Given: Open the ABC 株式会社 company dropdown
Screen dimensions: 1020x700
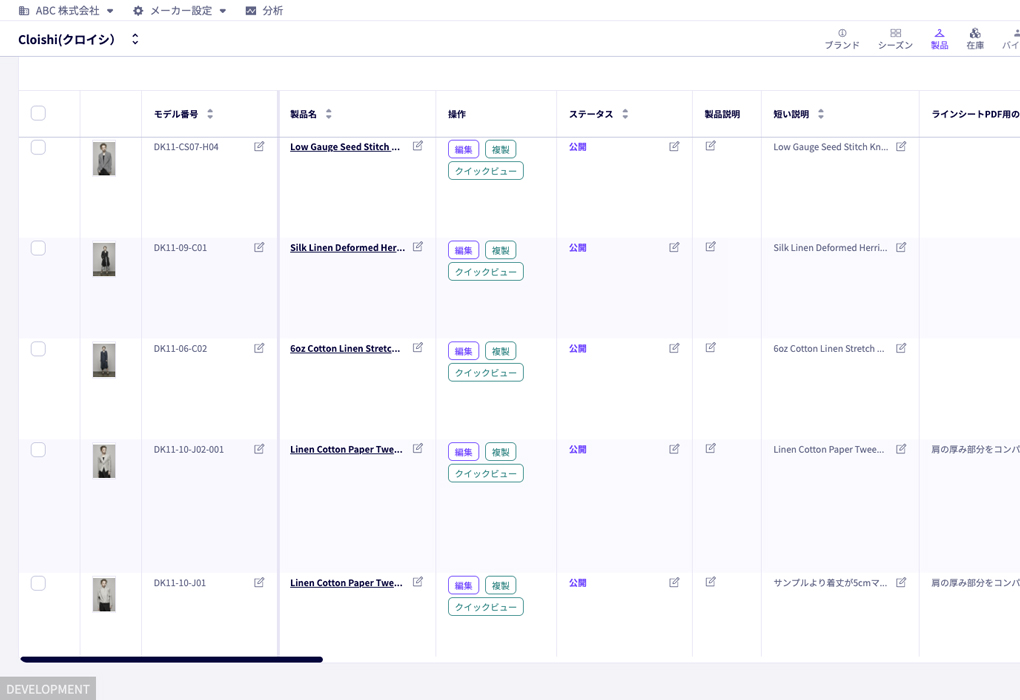Looking at the screenshot, I should [66, 10].
